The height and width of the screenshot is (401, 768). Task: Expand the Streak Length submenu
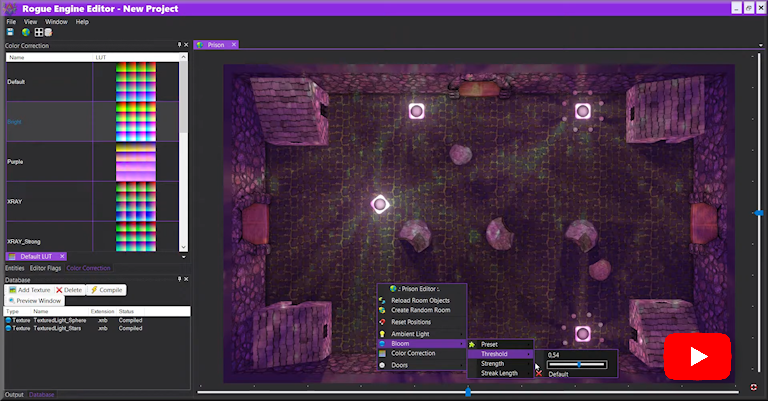(500, 373)
